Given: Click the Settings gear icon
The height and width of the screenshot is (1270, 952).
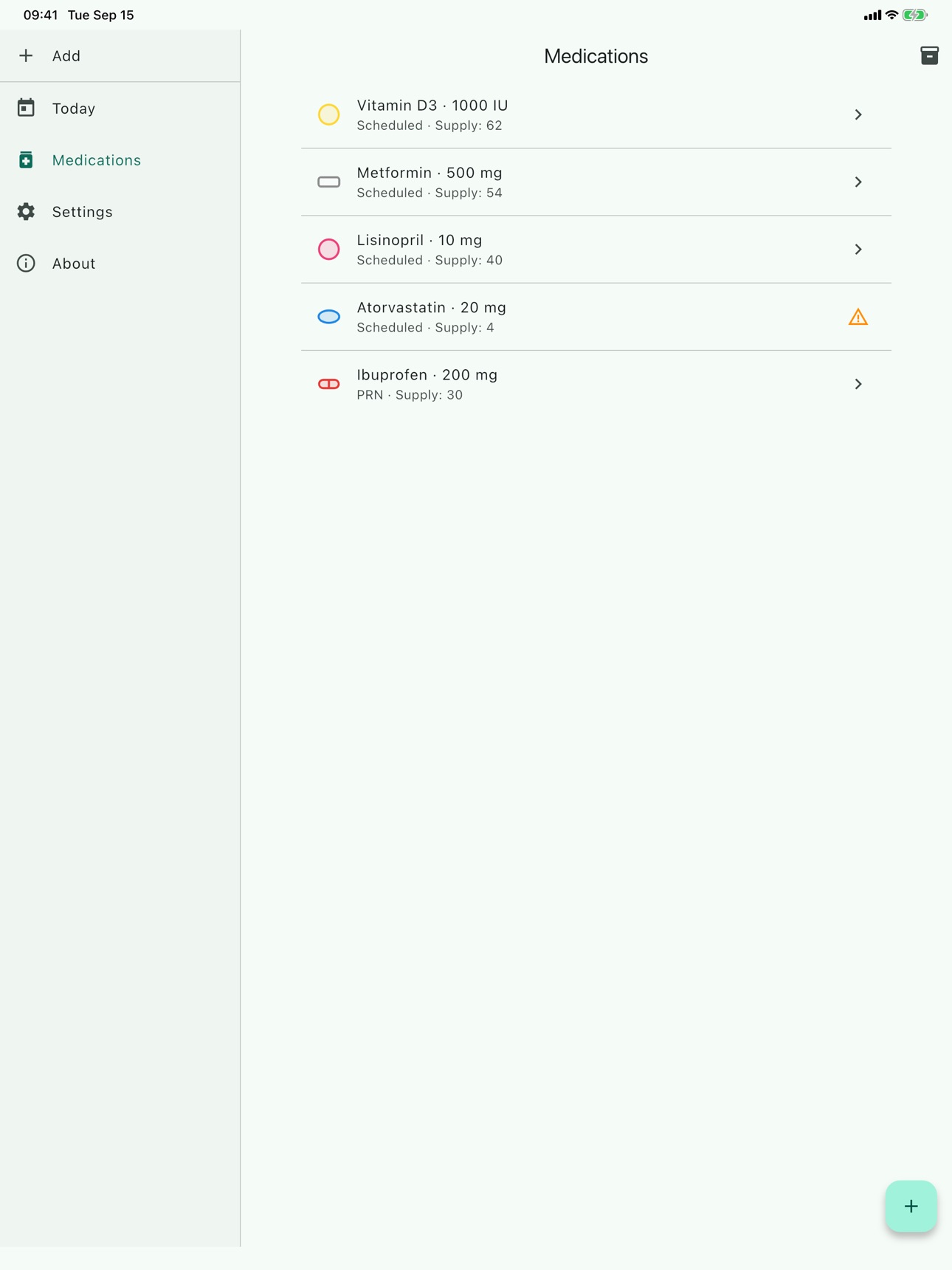Looking at the screenshot, I should (26, 211).
